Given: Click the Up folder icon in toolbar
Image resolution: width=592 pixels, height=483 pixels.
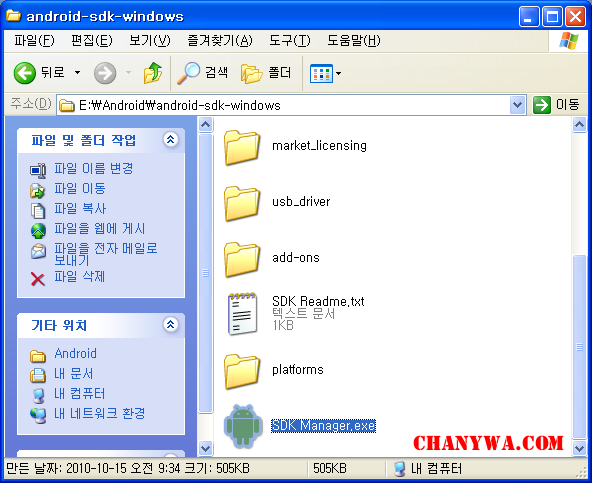Looking at the screenshot, I should pos(153,73).
